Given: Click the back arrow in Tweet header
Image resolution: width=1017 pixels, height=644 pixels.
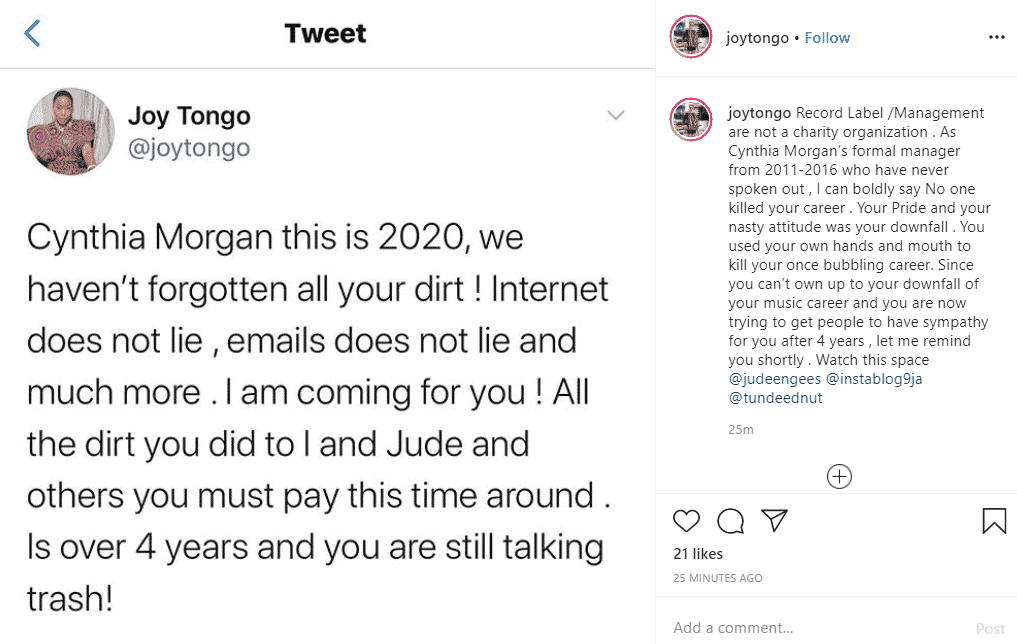Looking at the screenshot, I should tap(32, 33).
